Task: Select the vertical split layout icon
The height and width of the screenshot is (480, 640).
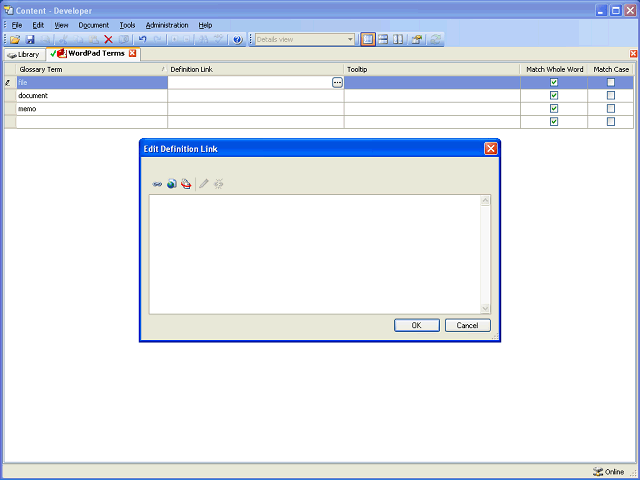Action: click(398, 40)
